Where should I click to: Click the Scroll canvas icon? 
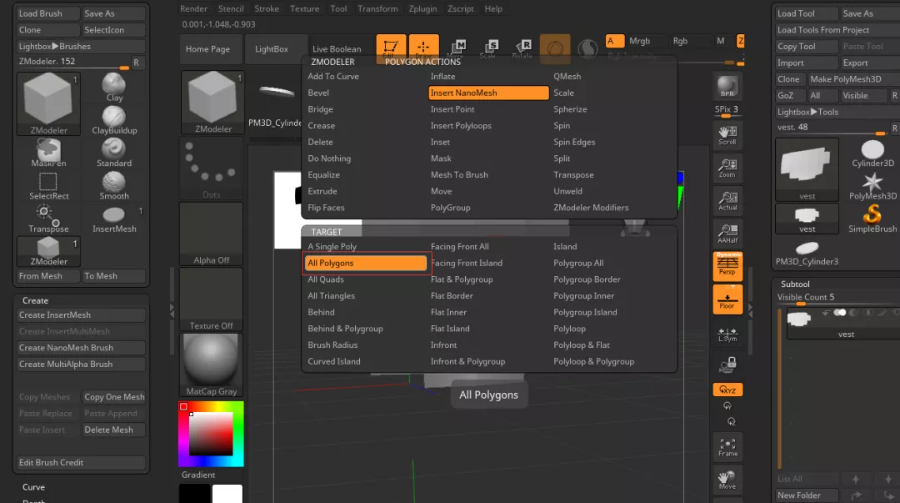click(727, 136)
